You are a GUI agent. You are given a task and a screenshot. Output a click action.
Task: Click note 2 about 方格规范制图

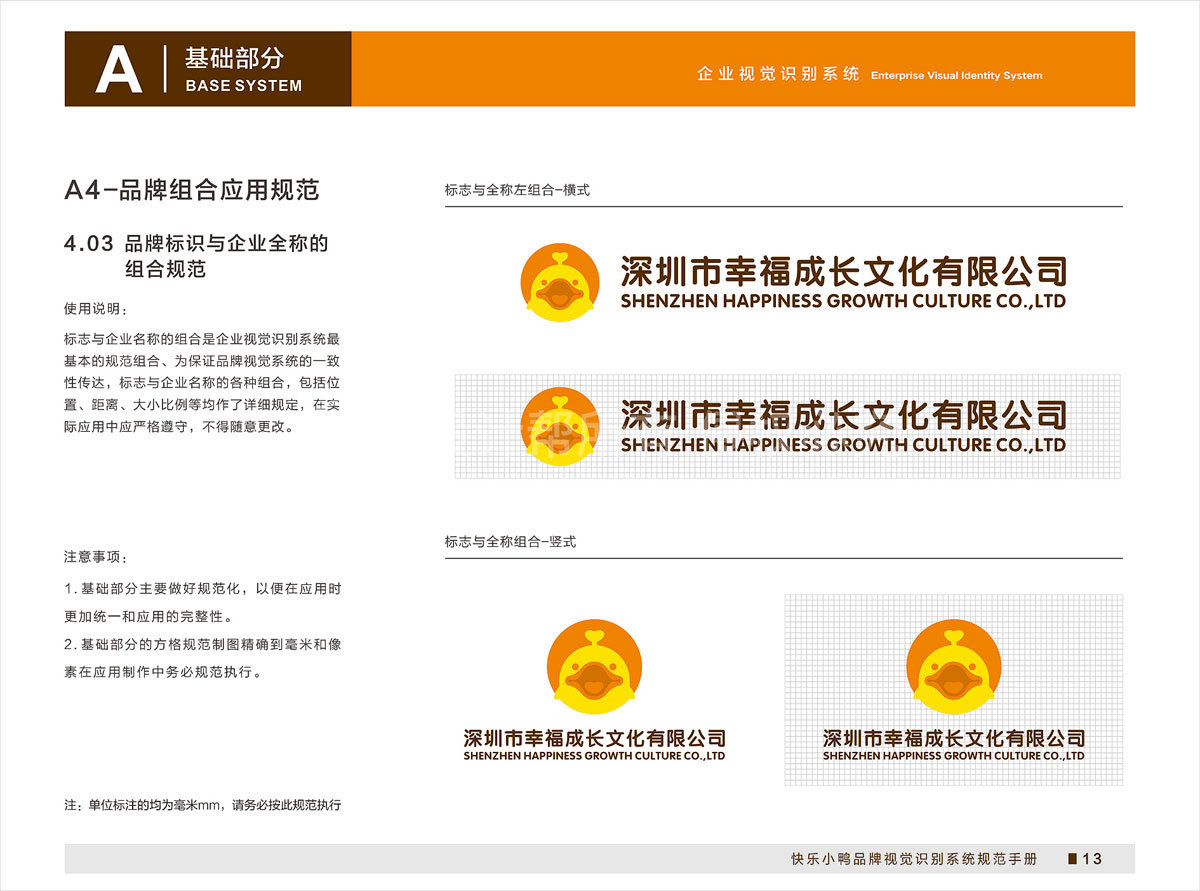click(202, 658)
